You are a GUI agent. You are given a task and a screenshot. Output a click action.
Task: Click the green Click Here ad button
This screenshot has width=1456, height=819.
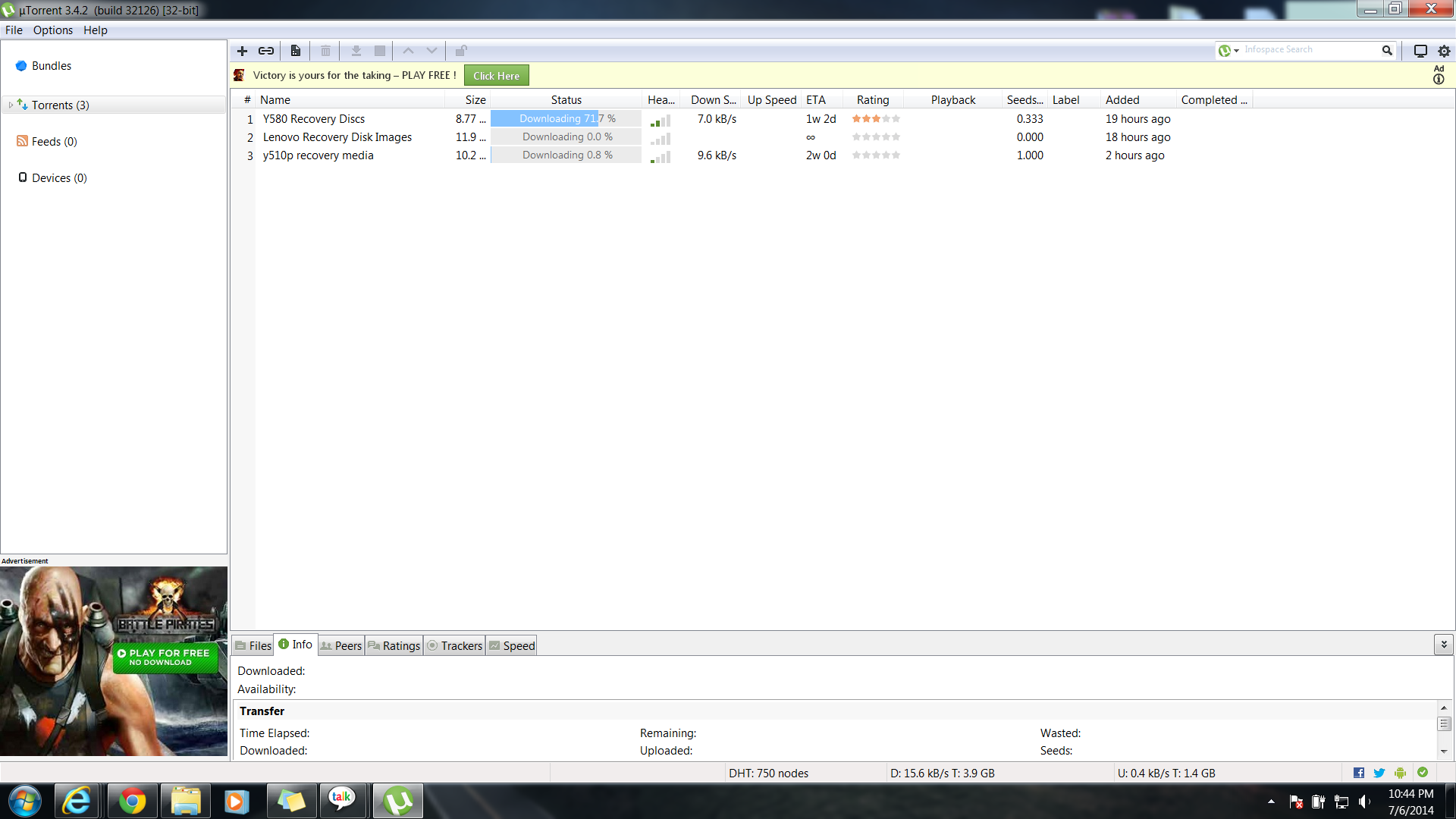pyautogui.click(x=497, y=75)
